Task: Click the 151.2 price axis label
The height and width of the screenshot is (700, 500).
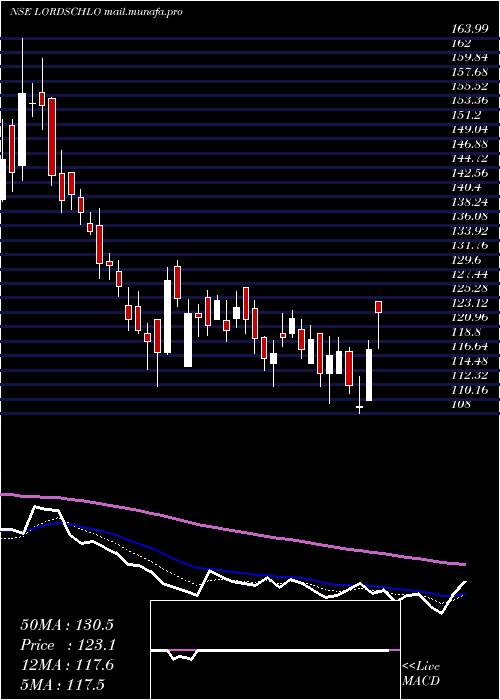Action: (x=466, y=115)
